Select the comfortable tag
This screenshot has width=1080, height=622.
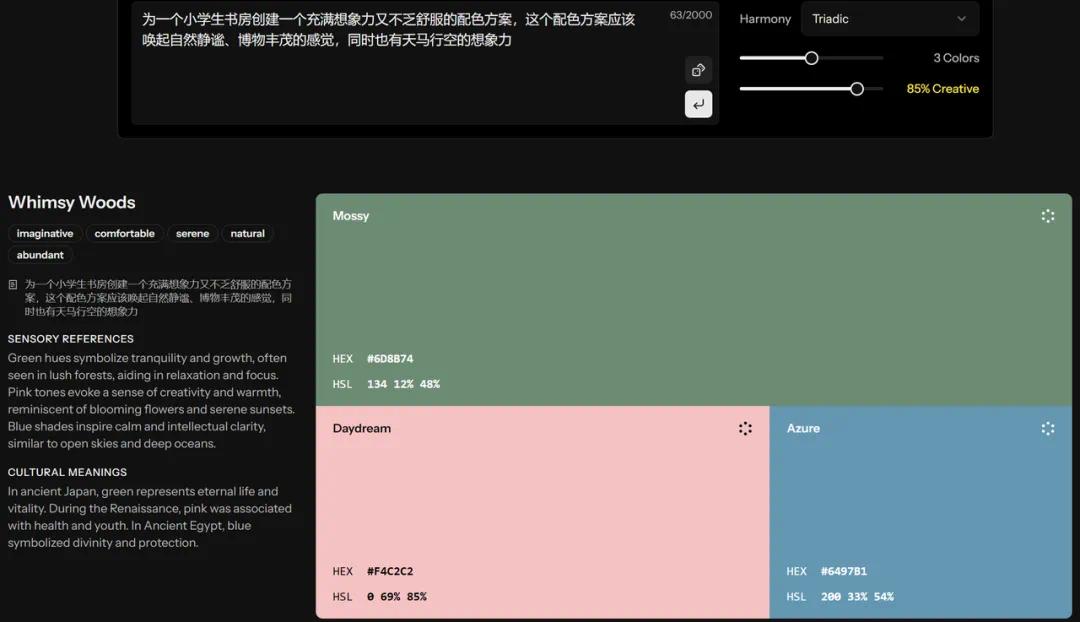point(124,233)
